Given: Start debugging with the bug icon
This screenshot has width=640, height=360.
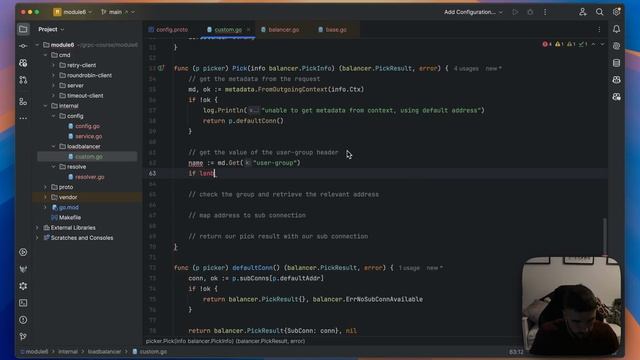Looking at the screenshot, I should click(x=530, y=12).
